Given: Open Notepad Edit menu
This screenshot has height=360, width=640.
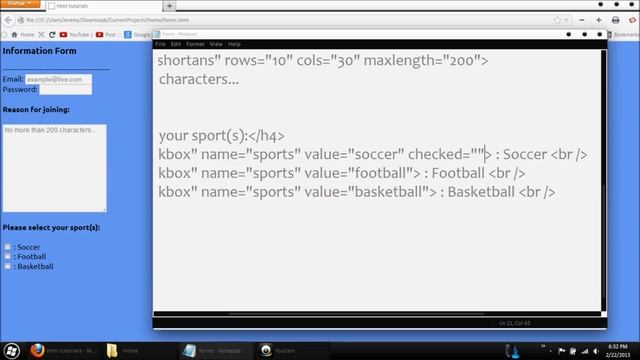Looking at the screenshot, I should click(x=176, y=44).
